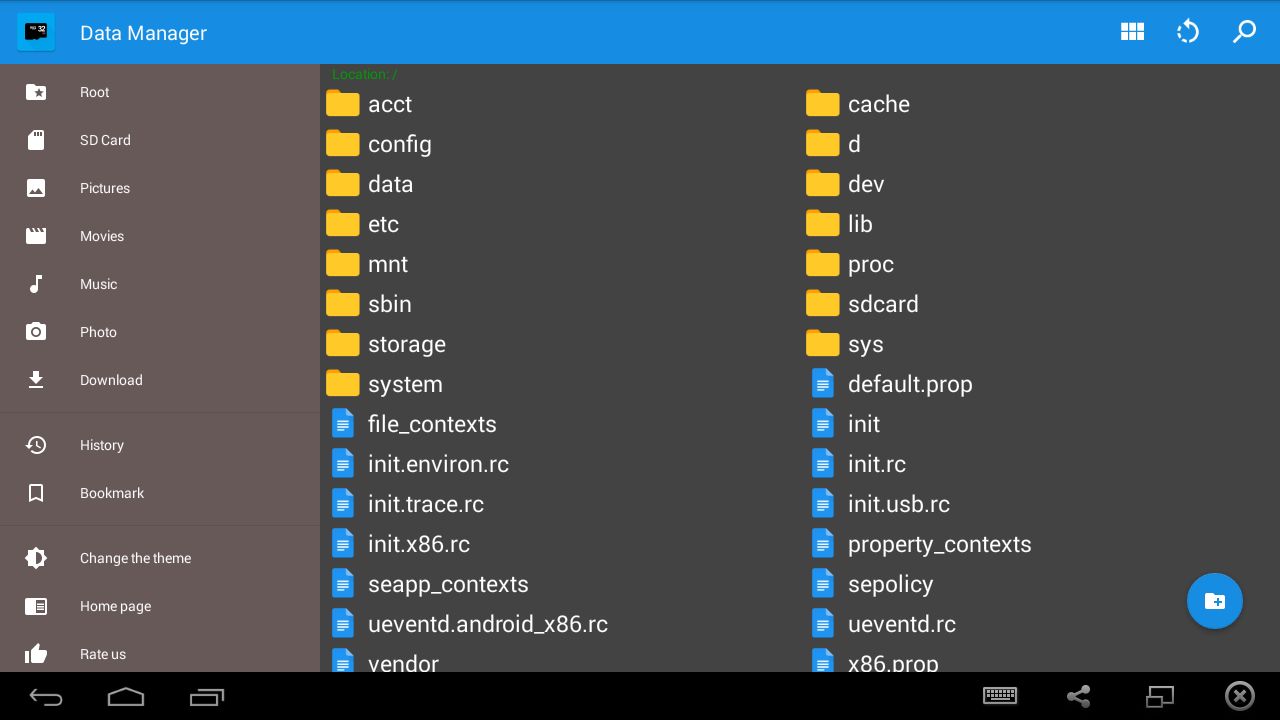Open the Pictures category
Viewport: 1280px width, 720px height.
(x=160, y=188)
